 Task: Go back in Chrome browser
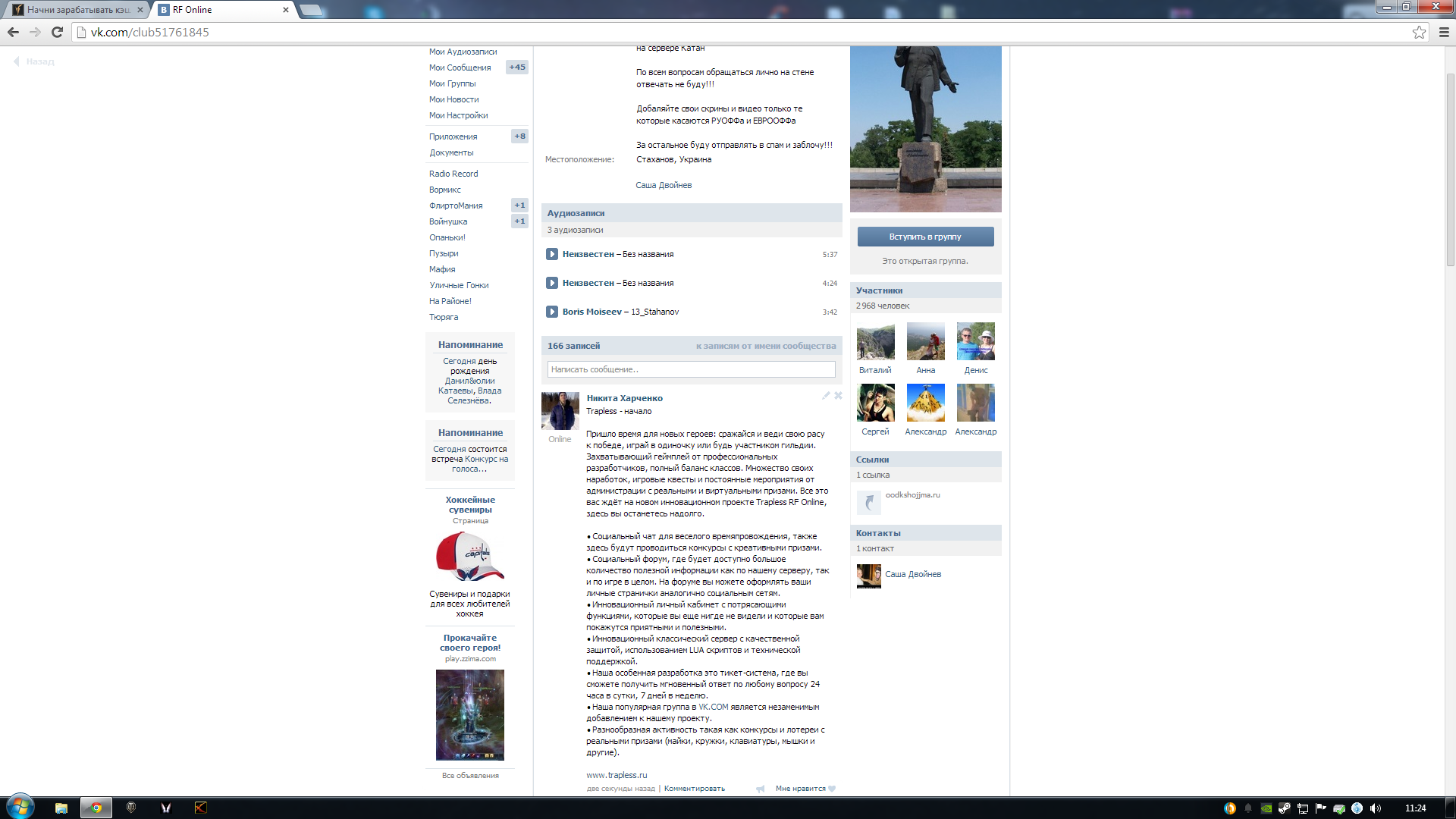pos(13,32)
